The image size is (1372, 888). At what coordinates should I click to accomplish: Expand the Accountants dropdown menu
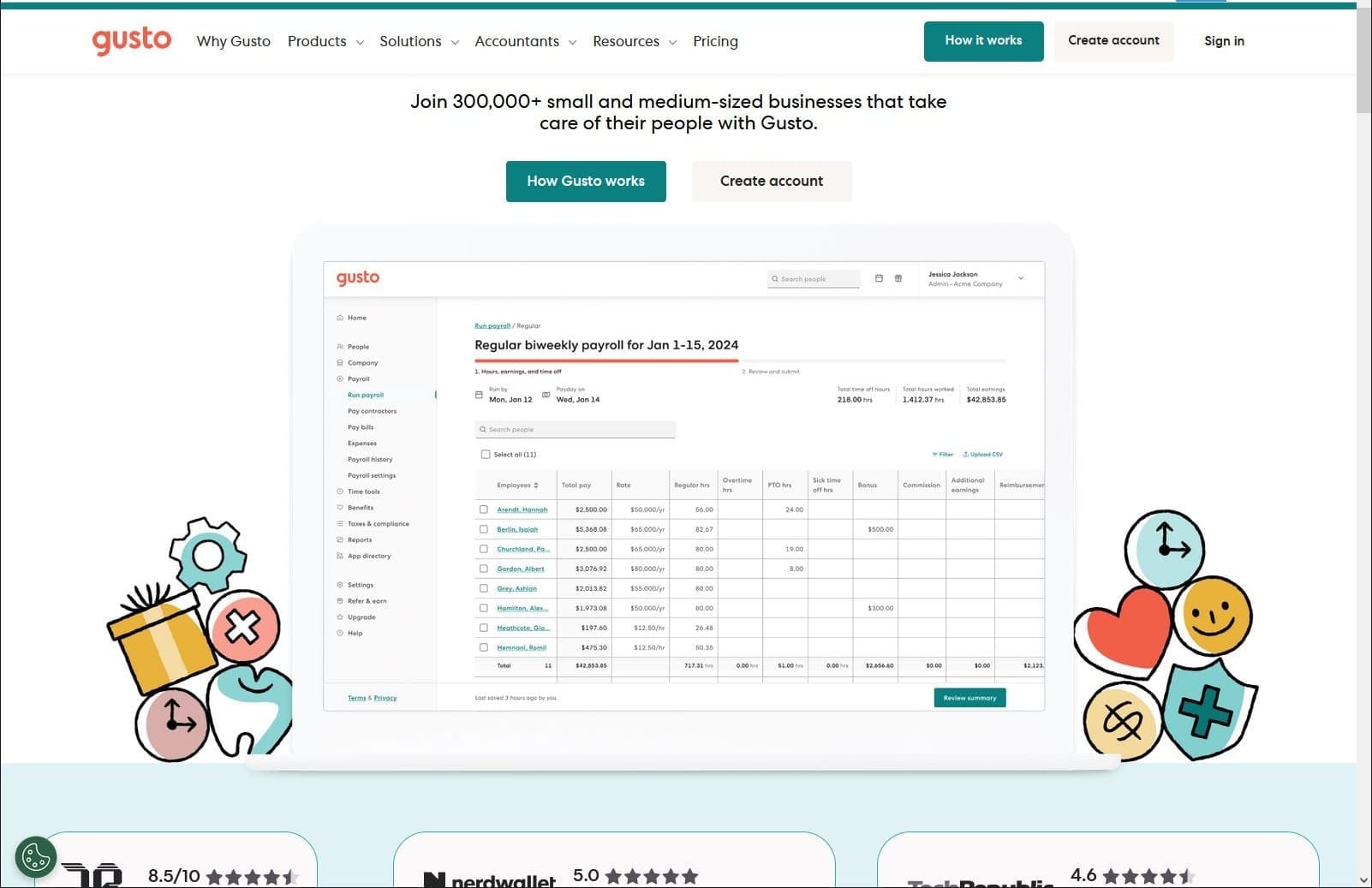click(526, 41)
